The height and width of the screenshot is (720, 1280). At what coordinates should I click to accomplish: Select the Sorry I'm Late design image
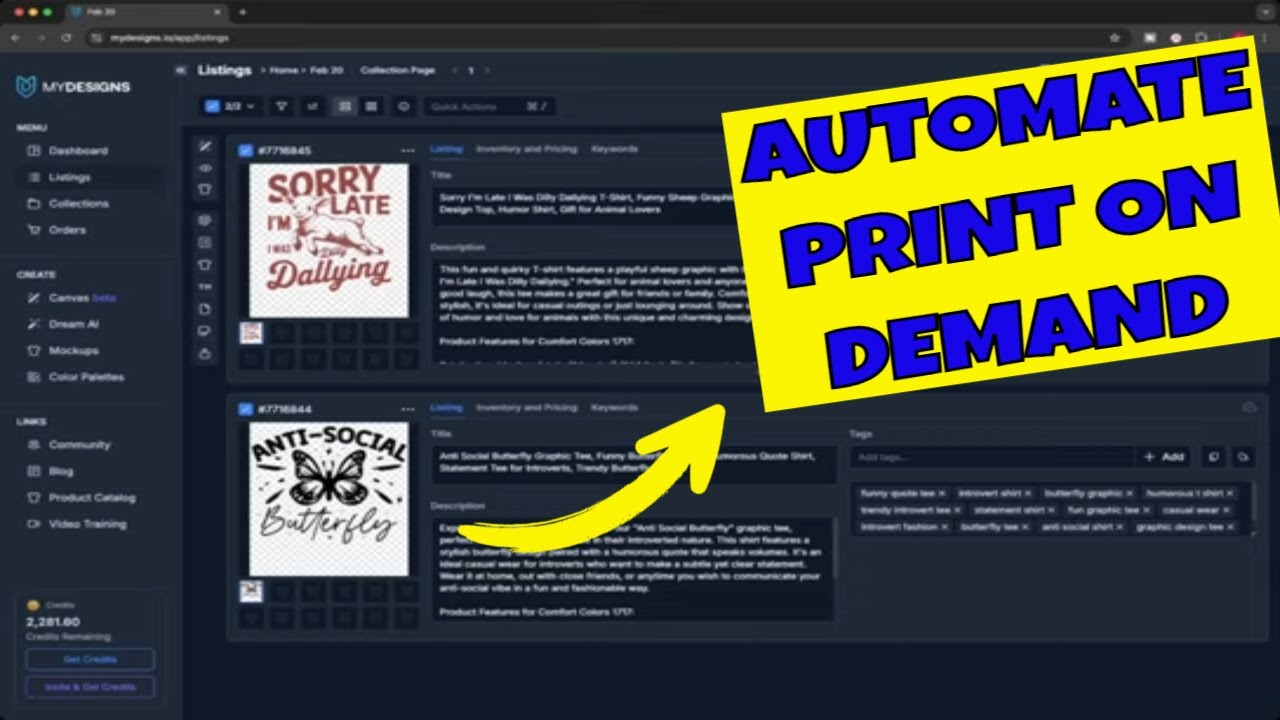pyautogui.click(x=329, y=240)
